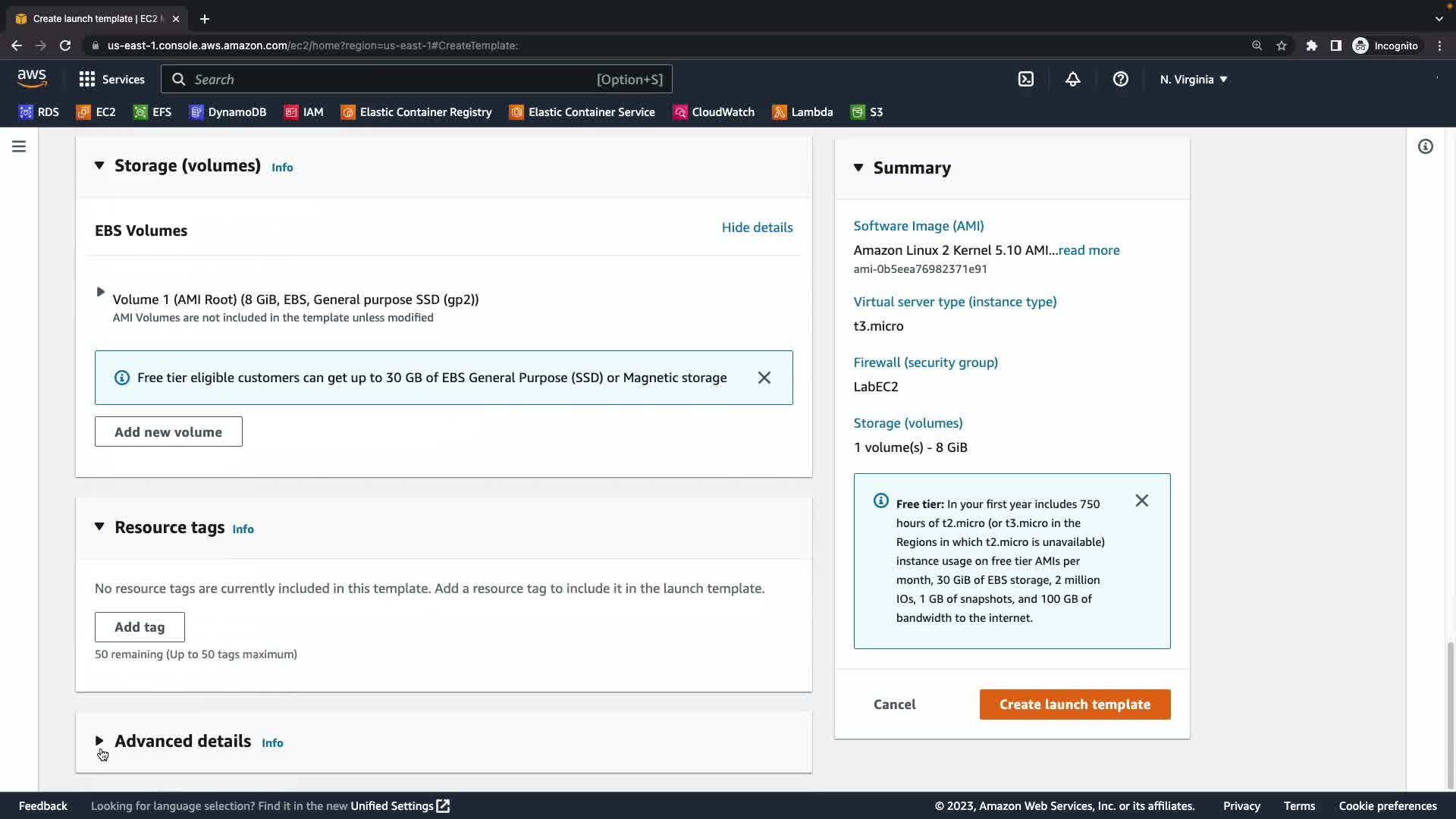The image size is (1456, 819).
Task: Go to the AWS home logo
Action: 32,78
